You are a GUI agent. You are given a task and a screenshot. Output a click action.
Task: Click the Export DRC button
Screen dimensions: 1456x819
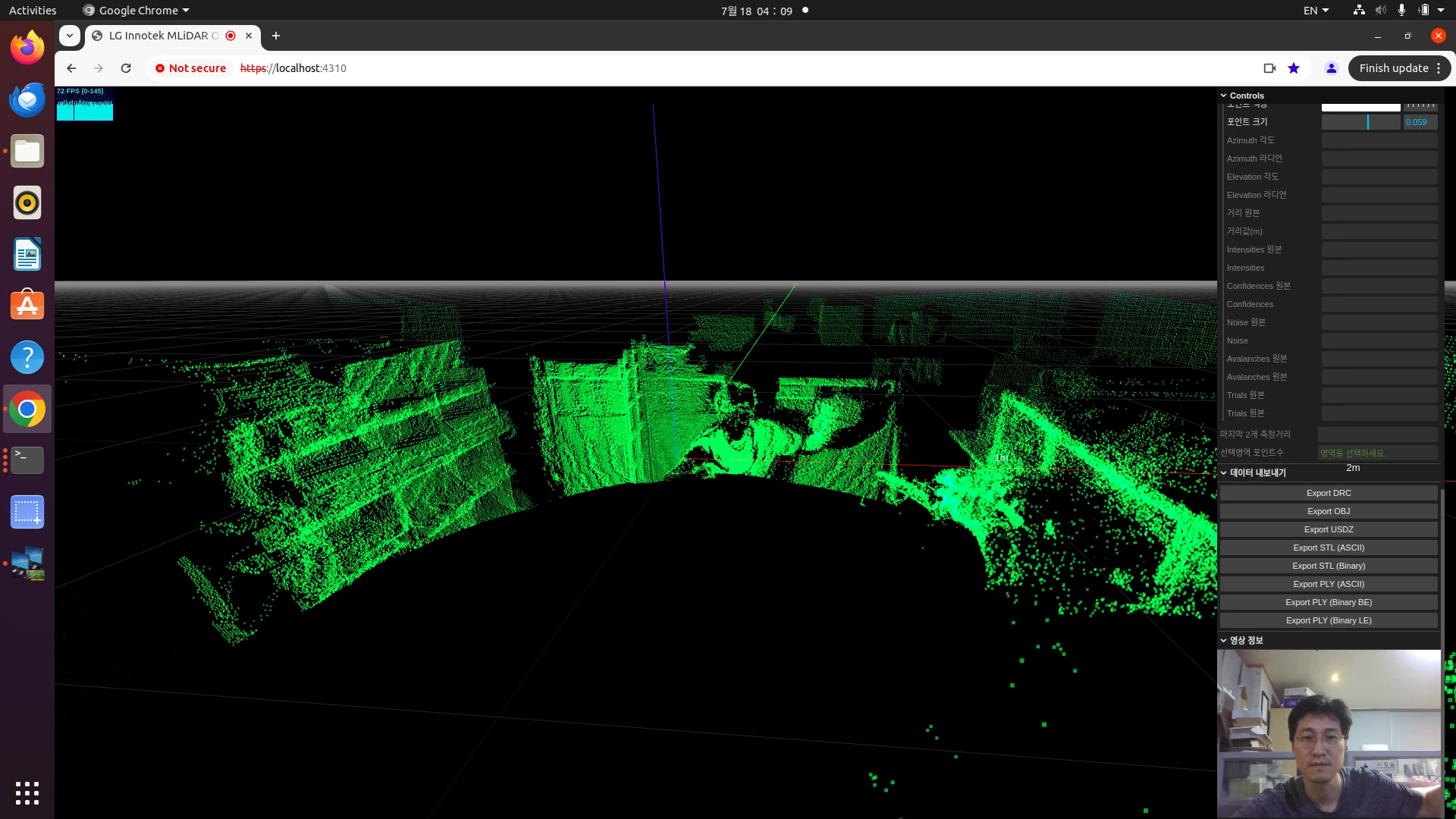pyautogui.click(x=1329, y=493)
